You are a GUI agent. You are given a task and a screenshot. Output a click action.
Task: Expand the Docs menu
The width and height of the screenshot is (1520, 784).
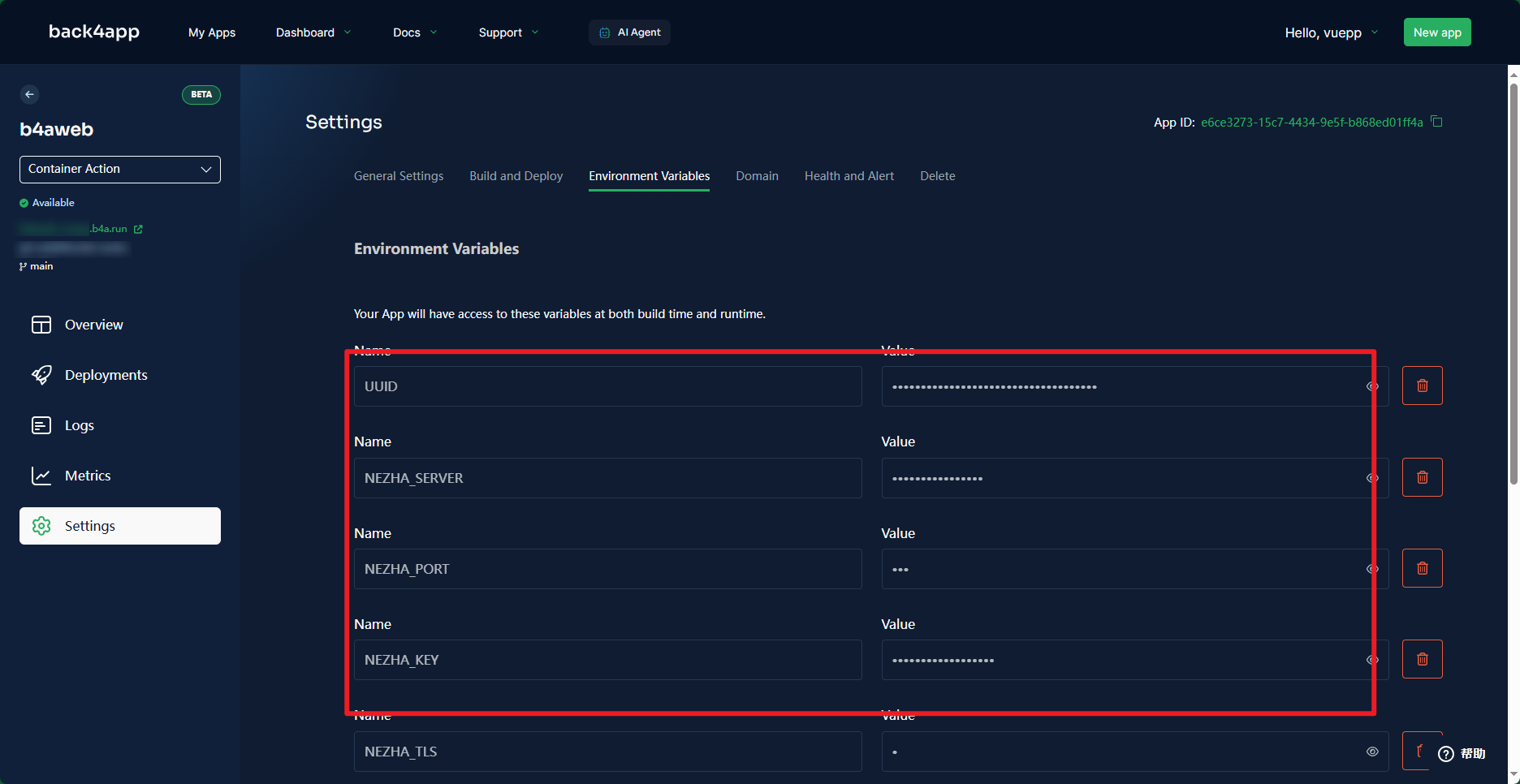click(x=415, y=32)
